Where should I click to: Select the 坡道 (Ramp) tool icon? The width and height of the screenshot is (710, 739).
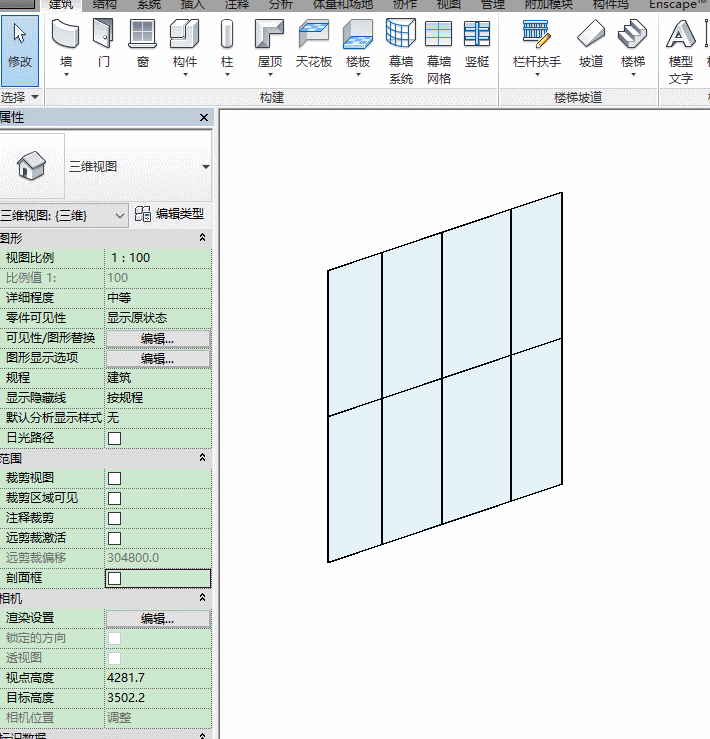click(x=591, y=34)
